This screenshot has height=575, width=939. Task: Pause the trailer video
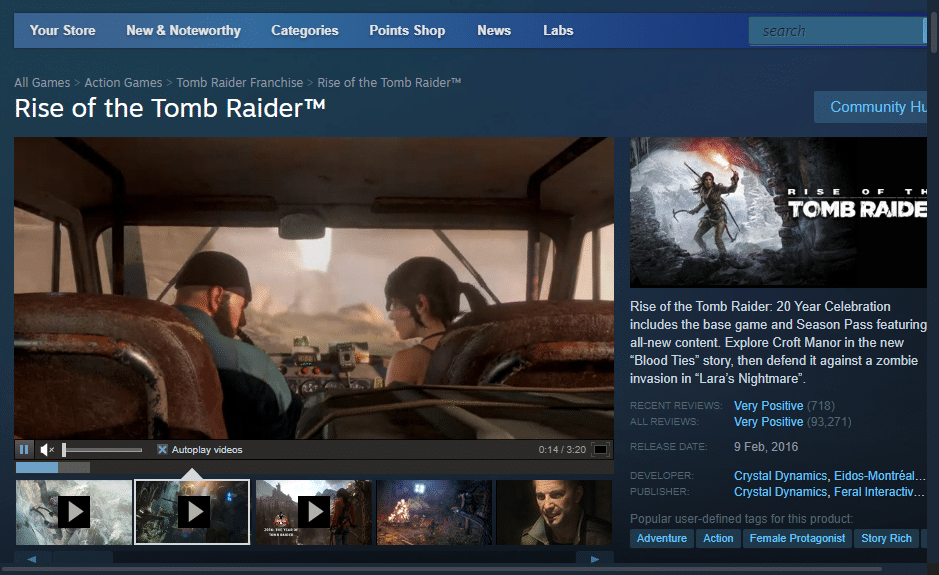pos(24,449)
